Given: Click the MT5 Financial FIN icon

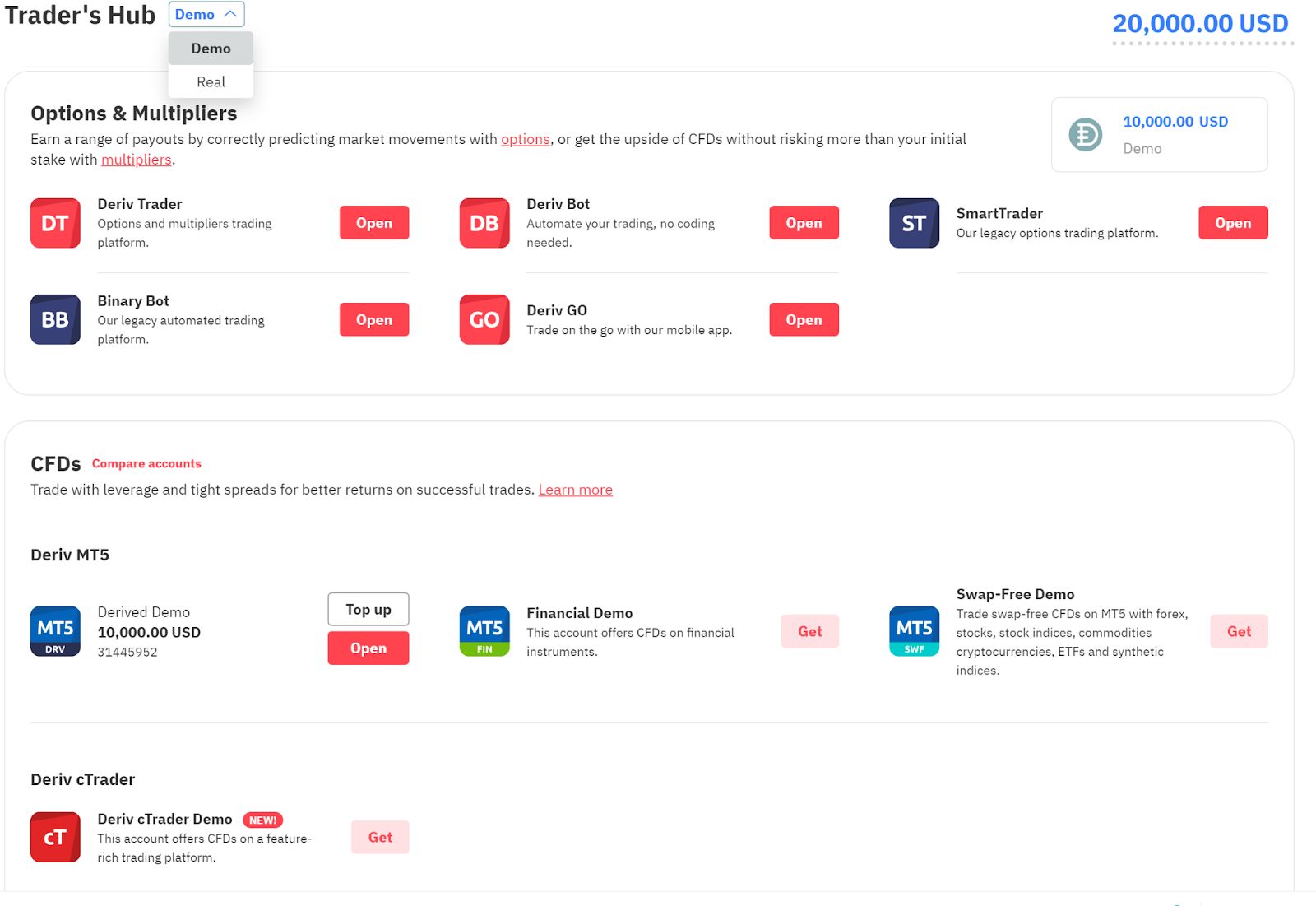Looking at the screenshot, I should click(x=484, y=631).
